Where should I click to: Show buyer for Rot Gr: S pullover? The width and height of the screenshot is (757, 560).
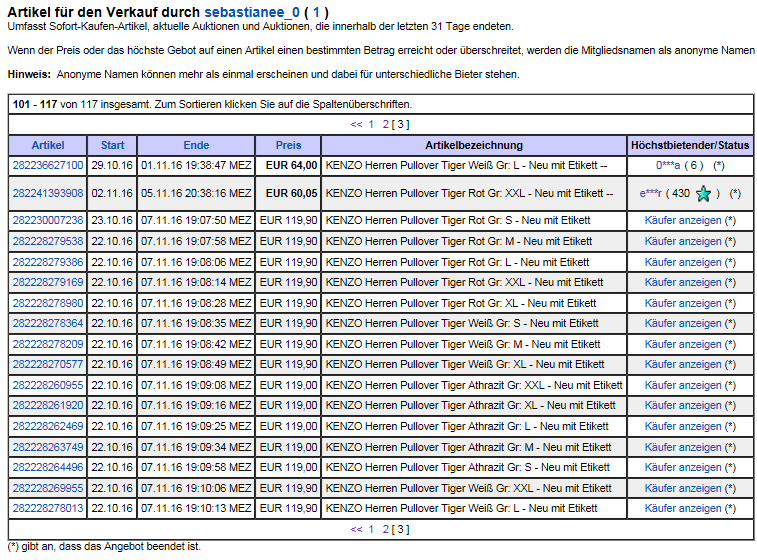point(683,221)
